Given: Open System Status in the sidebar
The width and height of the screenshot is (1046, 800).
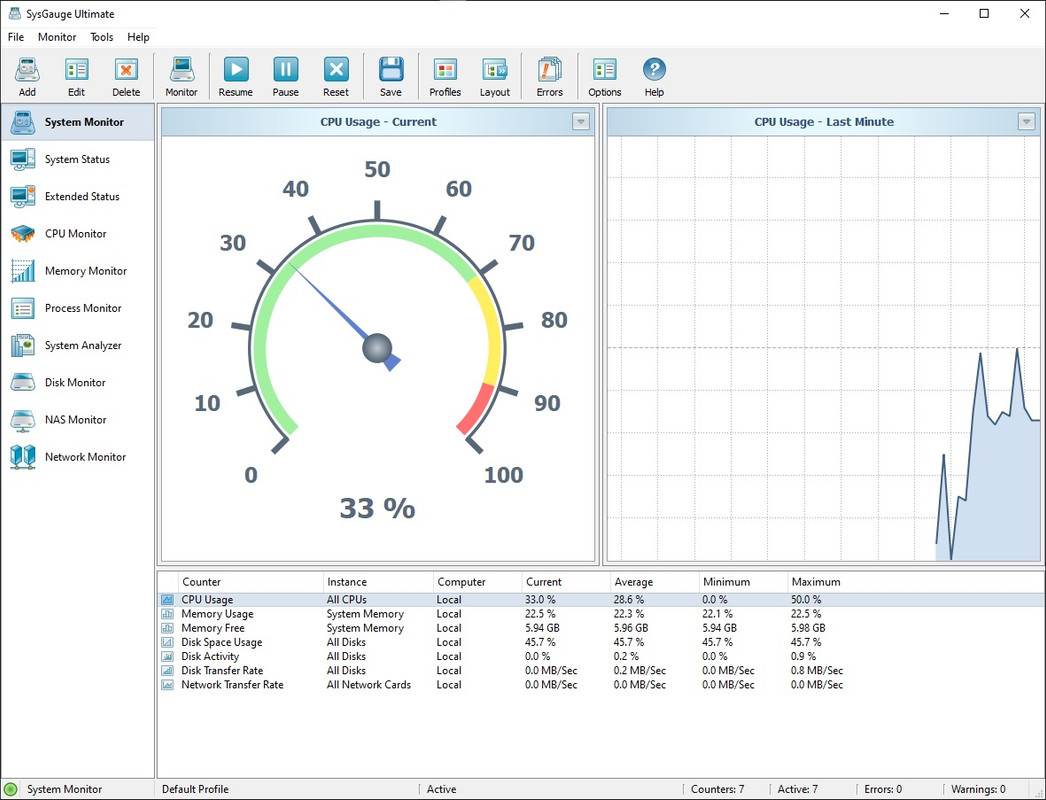Looking at the screenshot, I should point(77,159).
